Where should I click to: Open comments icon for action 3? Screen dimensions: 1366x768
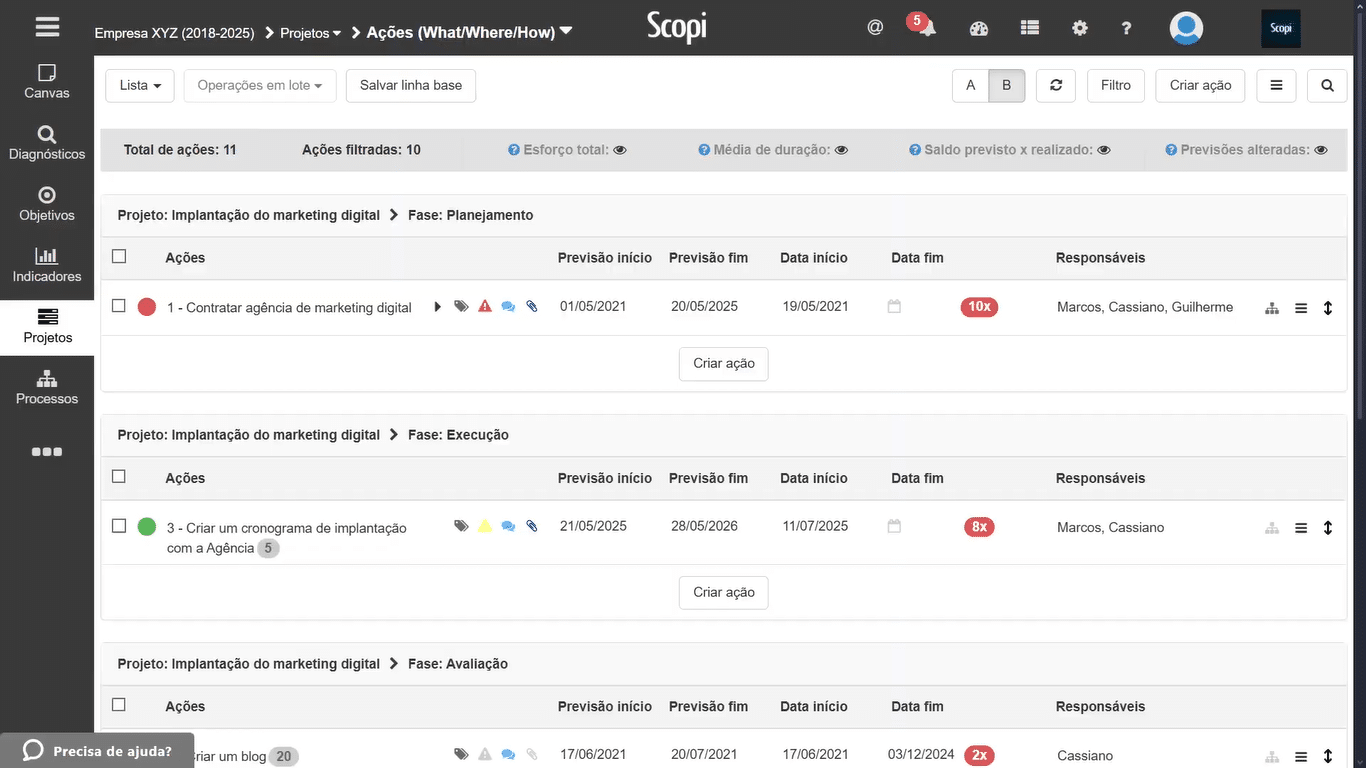[508, 526]
